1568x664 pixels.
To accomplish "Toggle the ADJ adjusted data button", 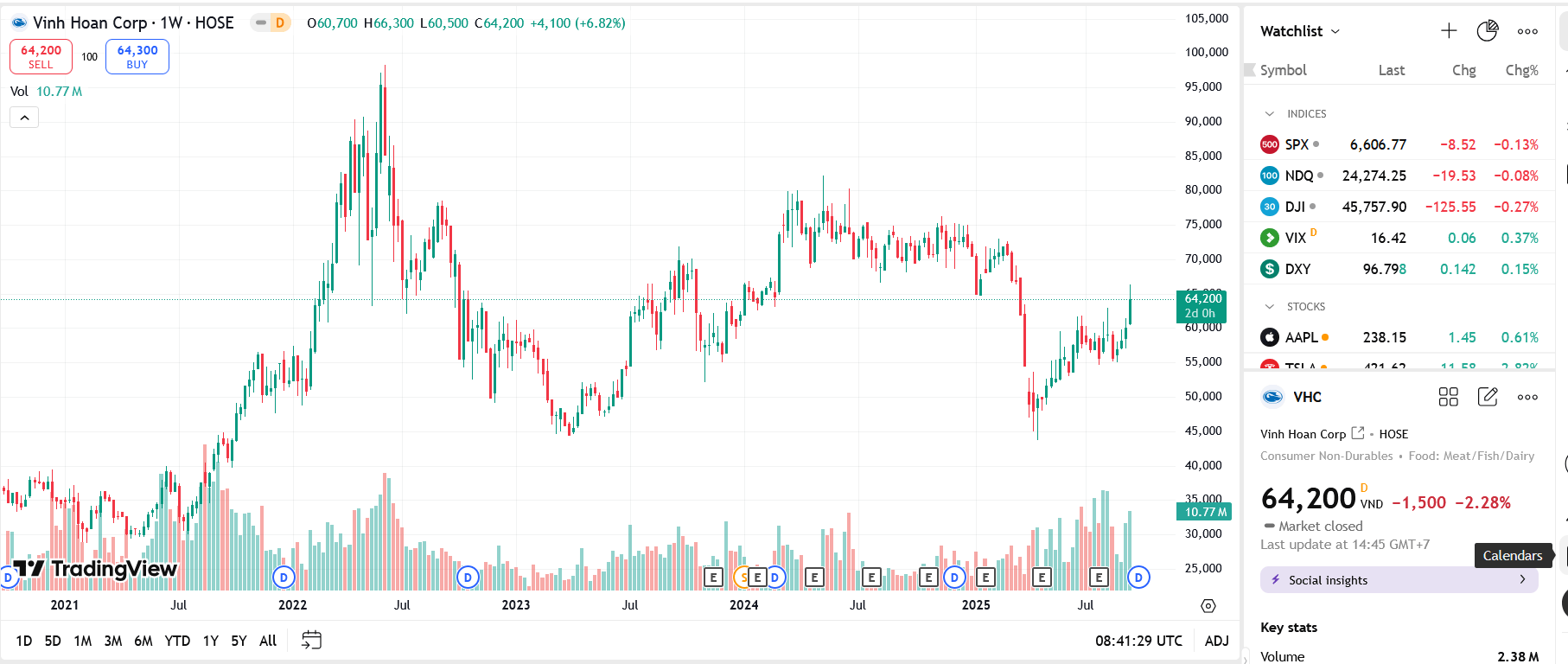I will pyautogui.click(x=1216, y=641).
